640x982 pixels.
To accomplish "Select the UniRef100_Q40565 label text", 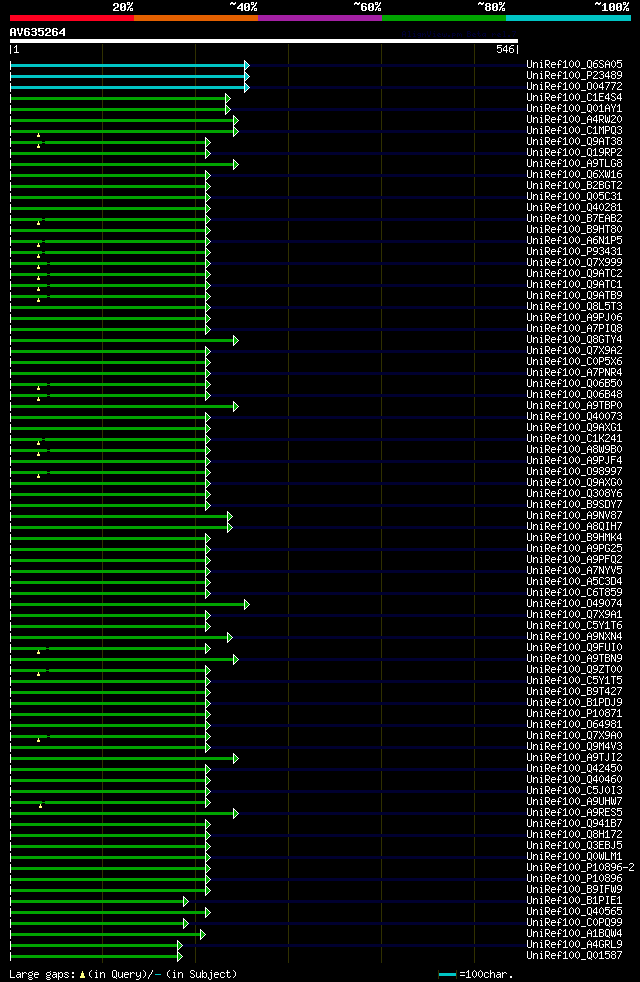I will 574,911.
